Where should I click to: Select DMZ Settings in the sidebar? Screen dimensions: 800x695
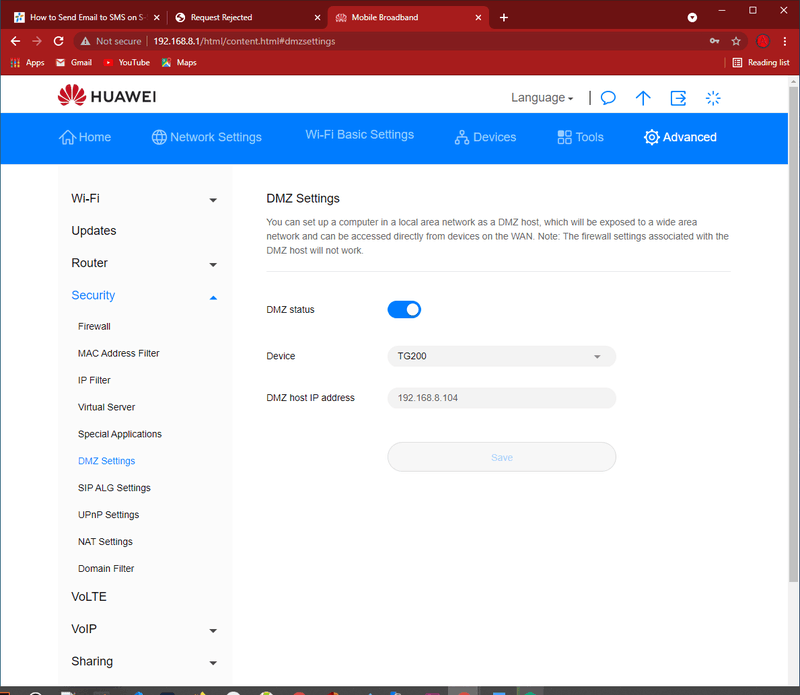[106, 461]
